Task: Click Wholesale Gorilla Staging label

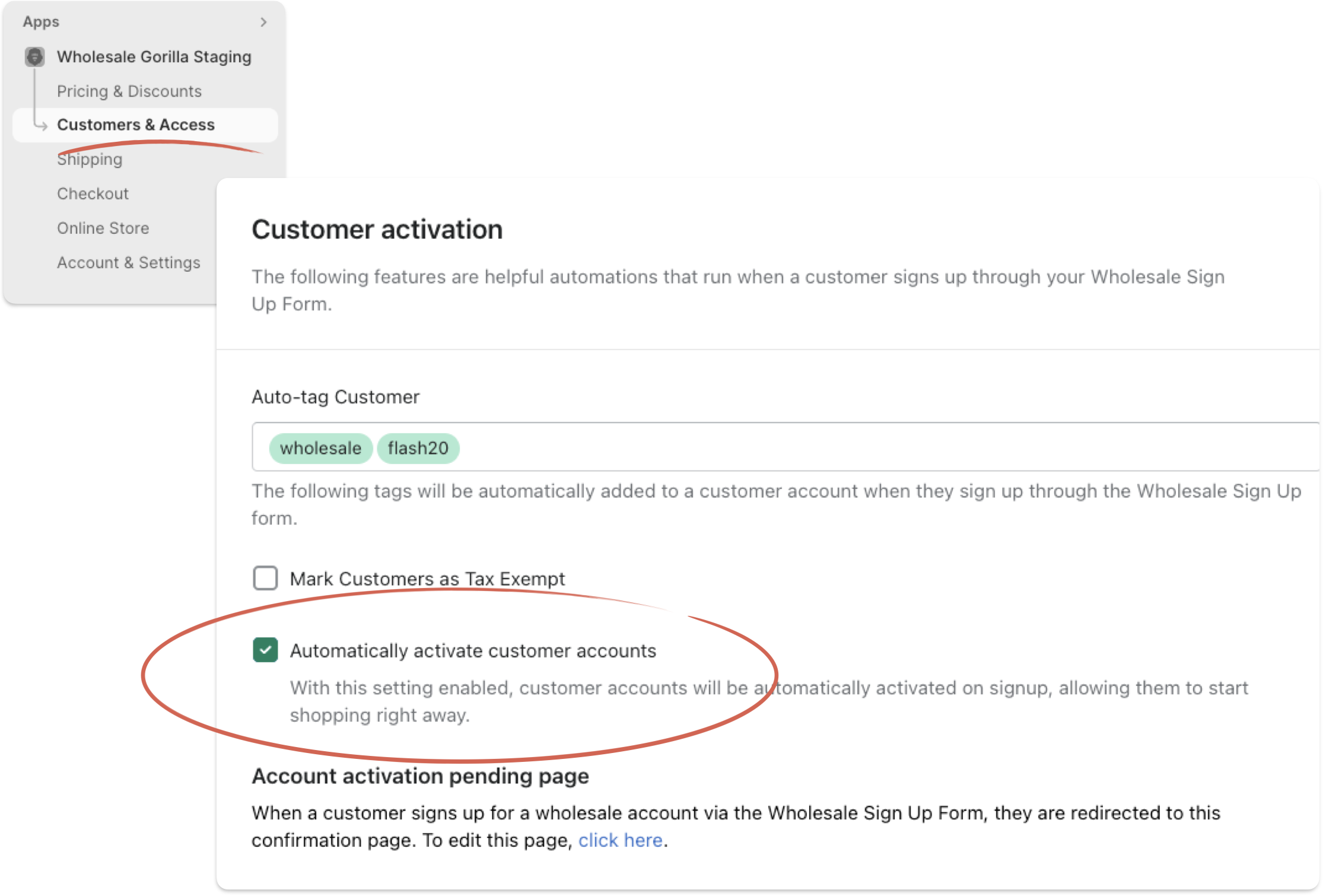Action: pos(154,57)
